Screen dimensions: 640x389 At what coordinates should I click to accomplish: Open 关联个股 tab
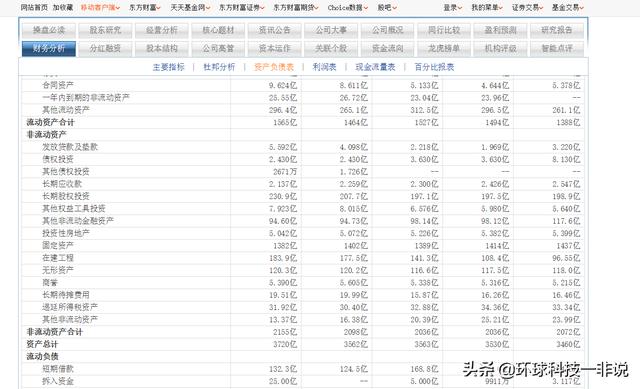331,49
